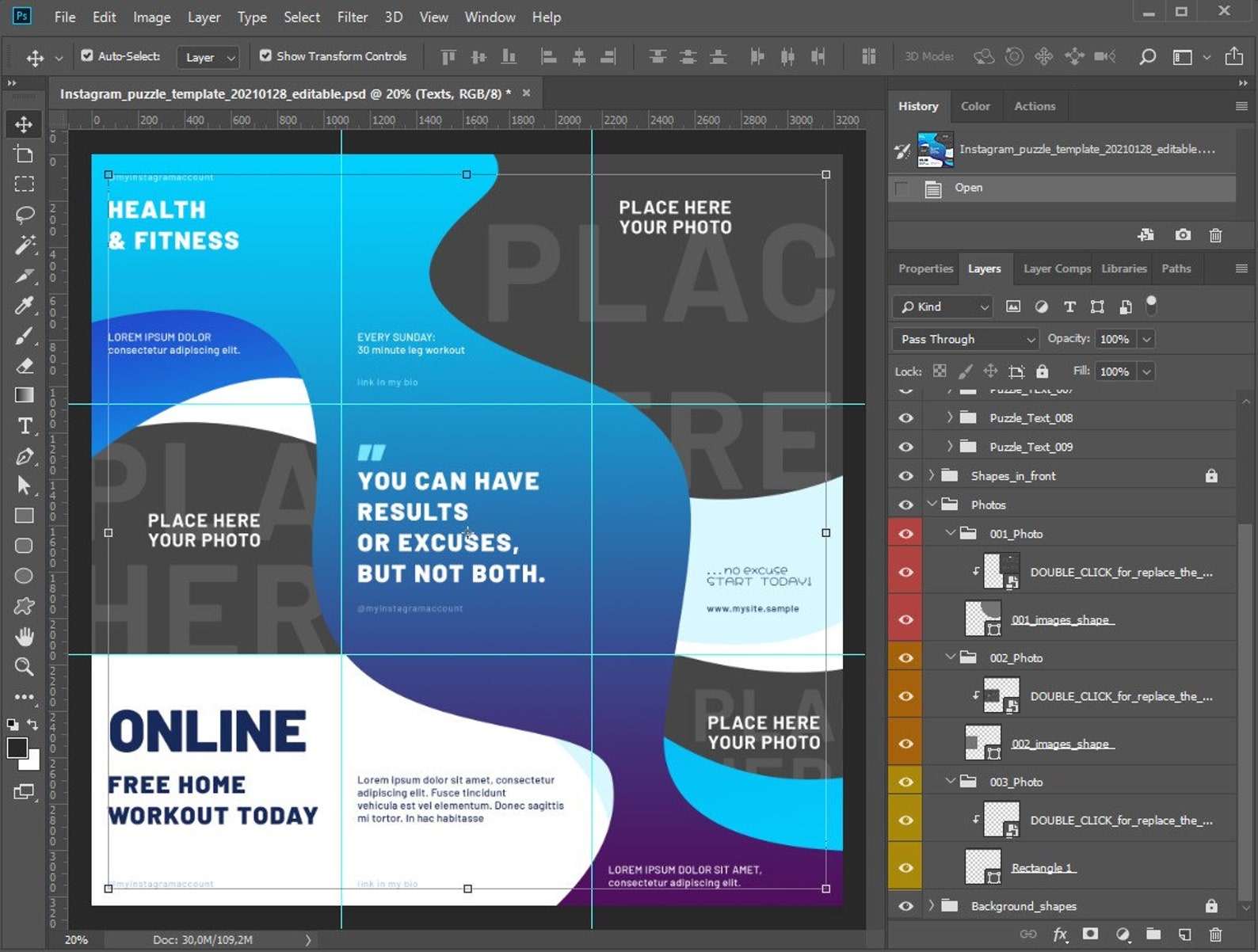Hide the 002_Photo group
The height and width of the screenshot is (952, 1258).
[x=905, y=658]
